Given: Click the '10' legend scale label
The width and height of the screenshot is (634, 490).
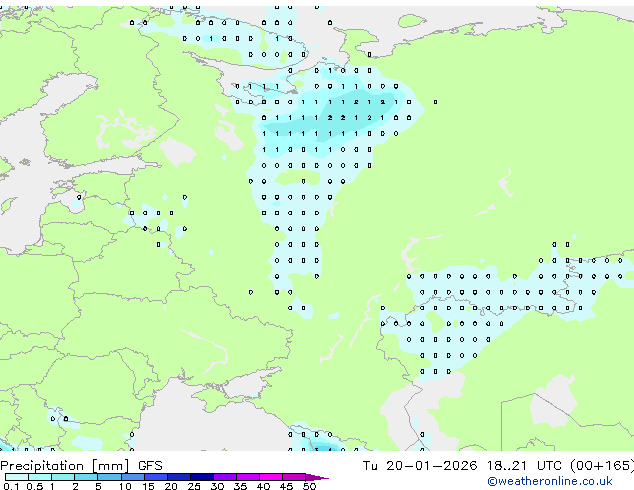Looking at the screenshot, I should pyautogui.click(x=125, y=486).
